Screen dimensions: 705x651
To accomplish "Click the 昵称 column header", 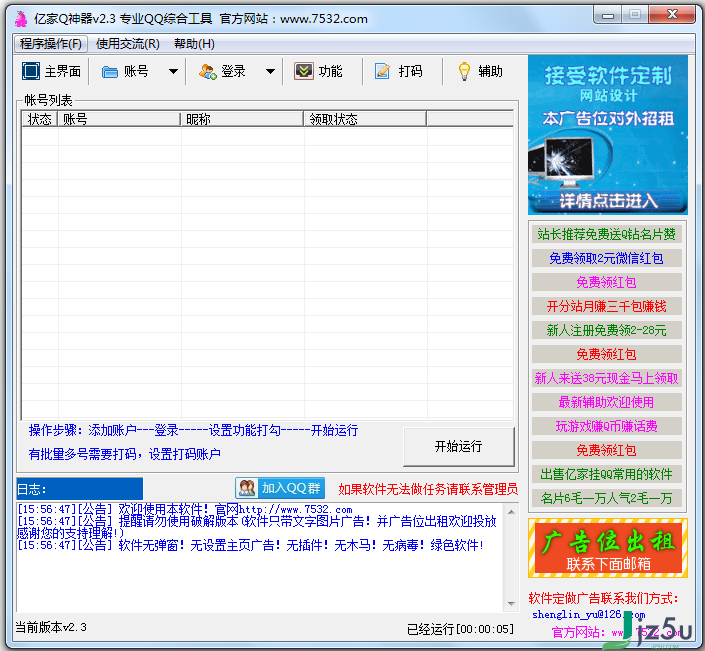I will [x=242, y=119].
